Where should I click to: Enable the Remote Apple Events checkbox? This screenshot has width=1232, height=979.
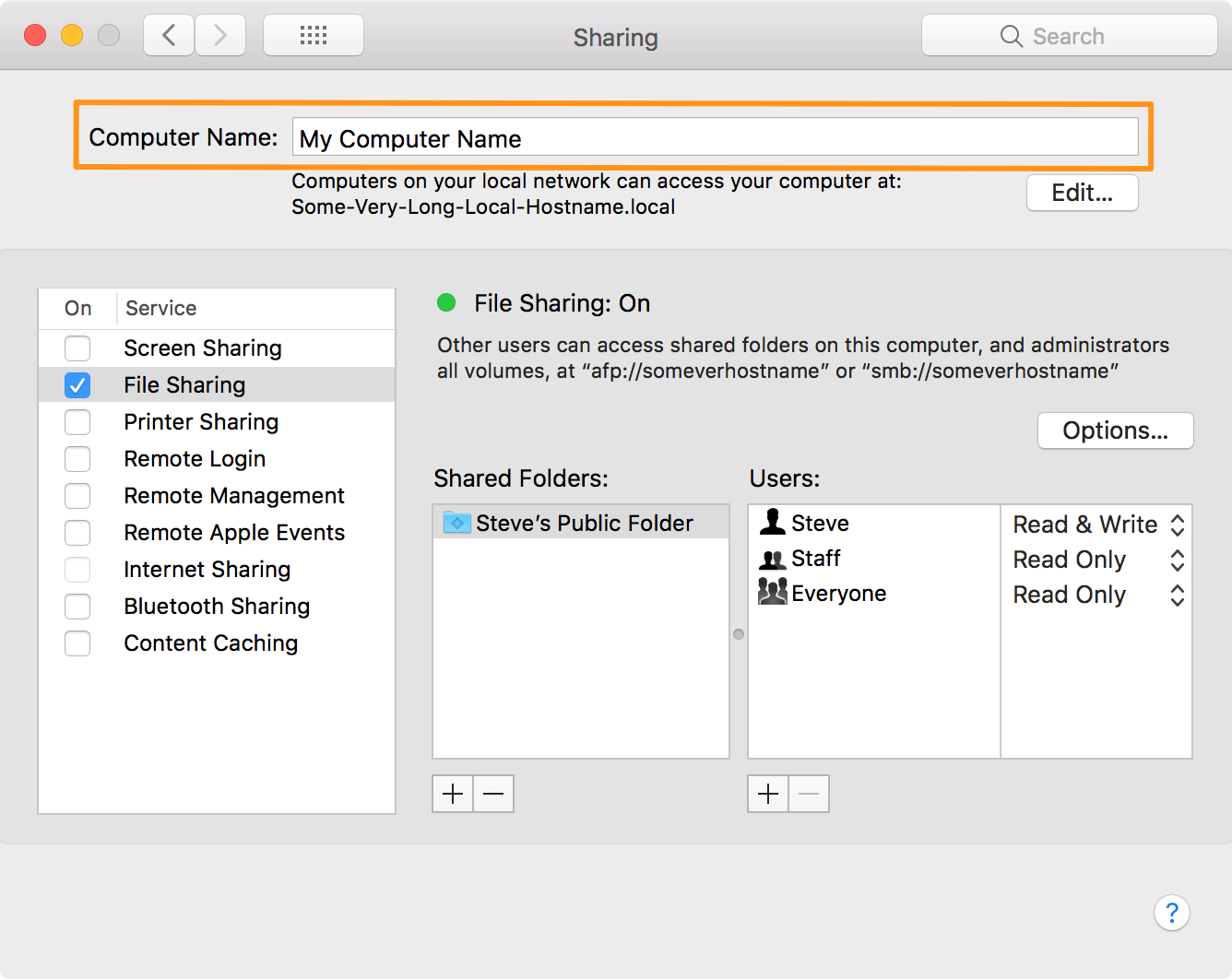pos(77,533)
